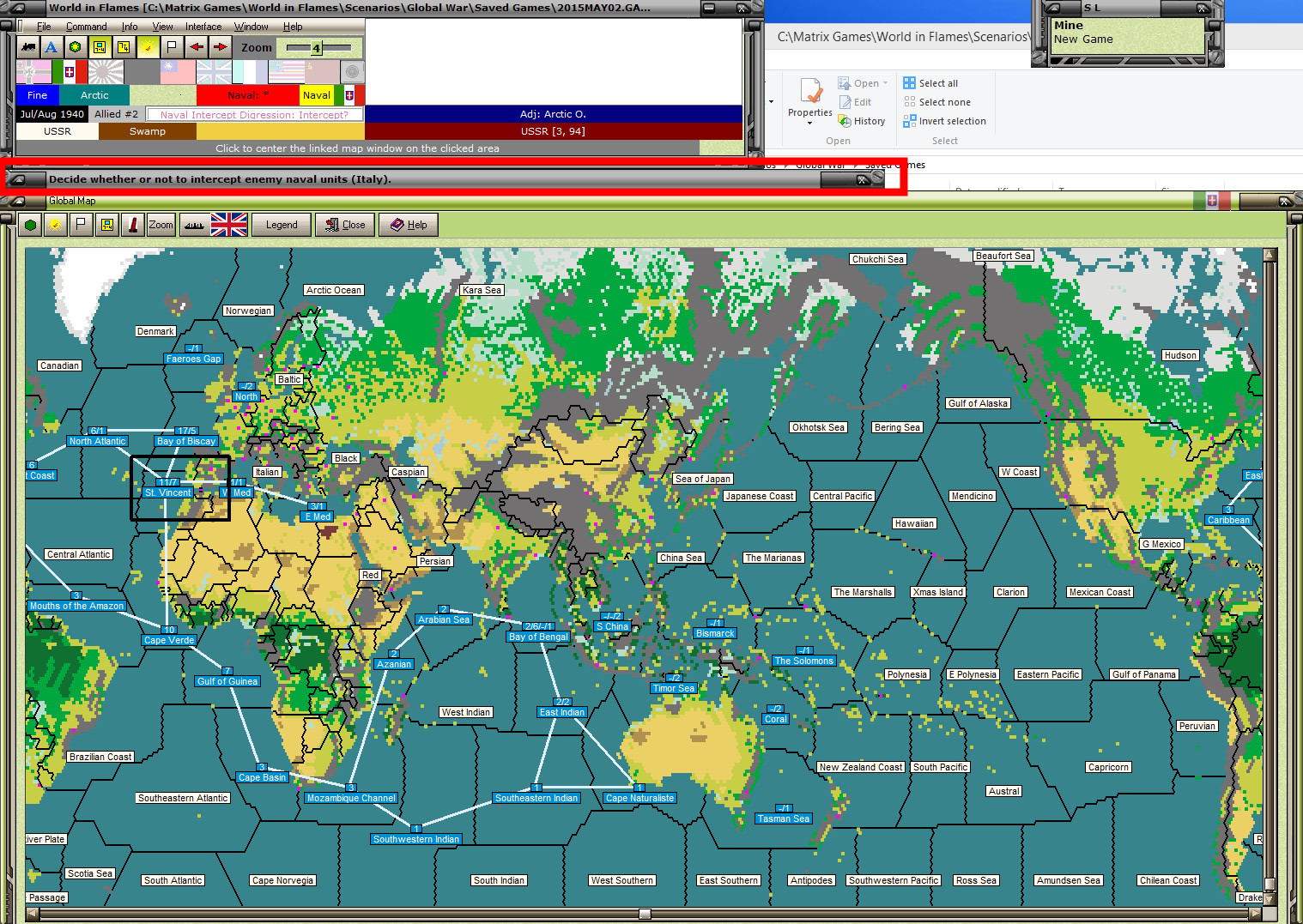Click the 'Hawaiian' sea area label
The width and height of the screenshot is (1303, 924).
click(x=914, y=523)
